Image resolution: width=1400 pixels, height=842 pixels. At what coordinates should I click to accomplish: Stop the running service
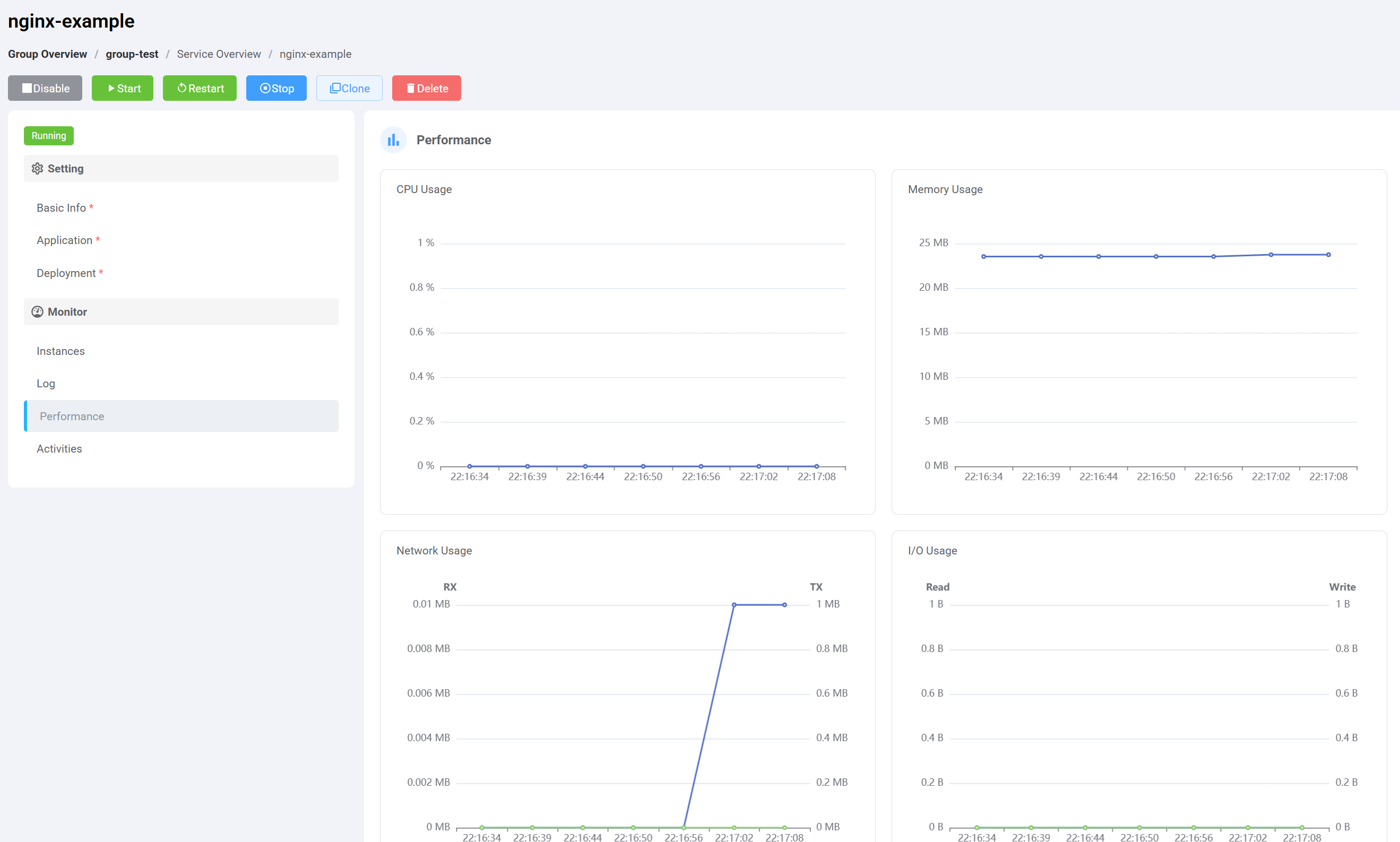coord(276,88)
